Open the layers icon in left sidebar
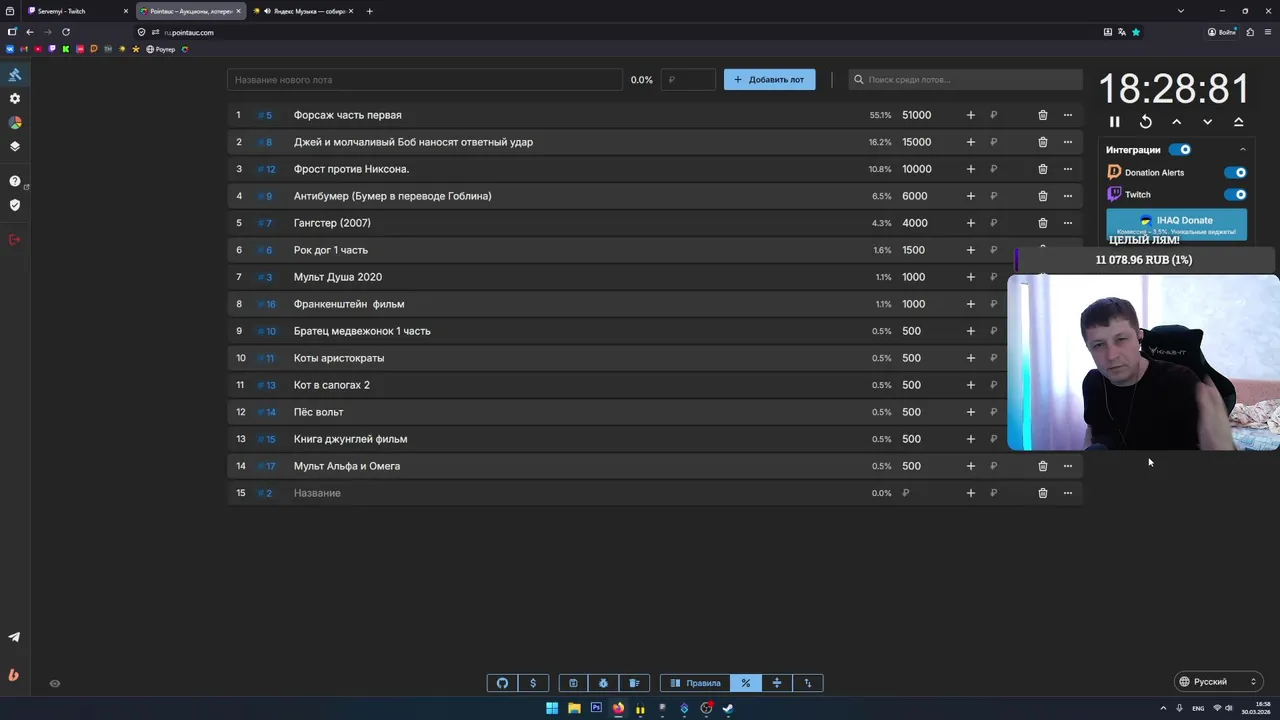Image resolution: width=1280 pixels, height=720 pixels. pos(14,146)
